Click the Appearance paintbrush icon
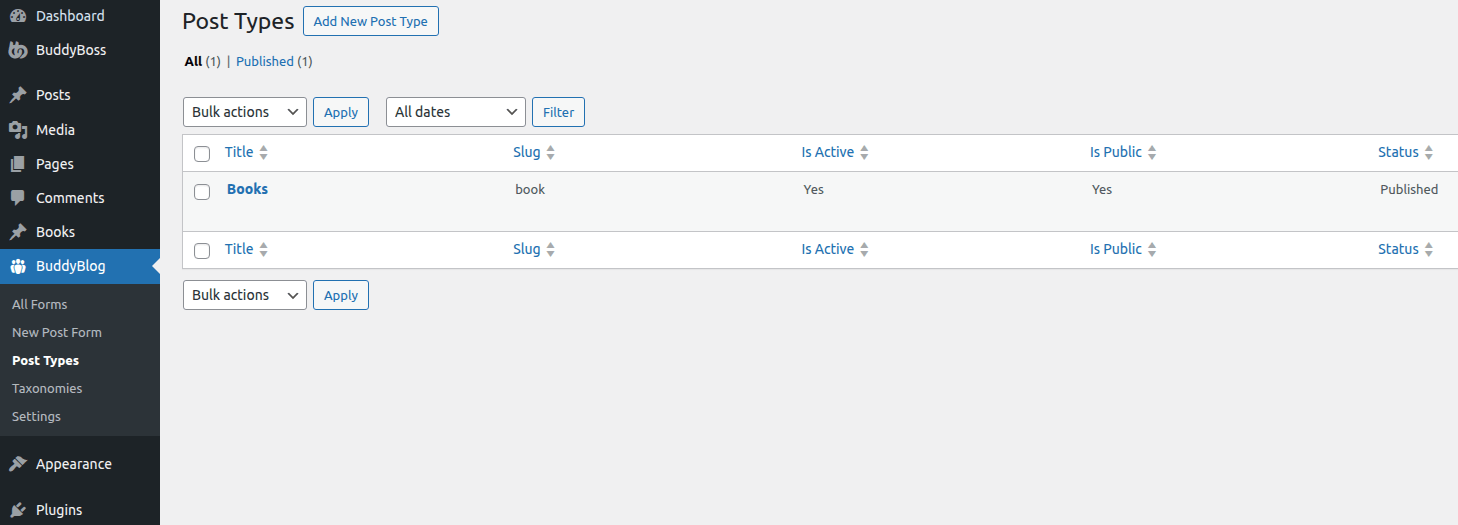Image resolution: width=1458 pixels, height=525 pixels. (18, 464)
